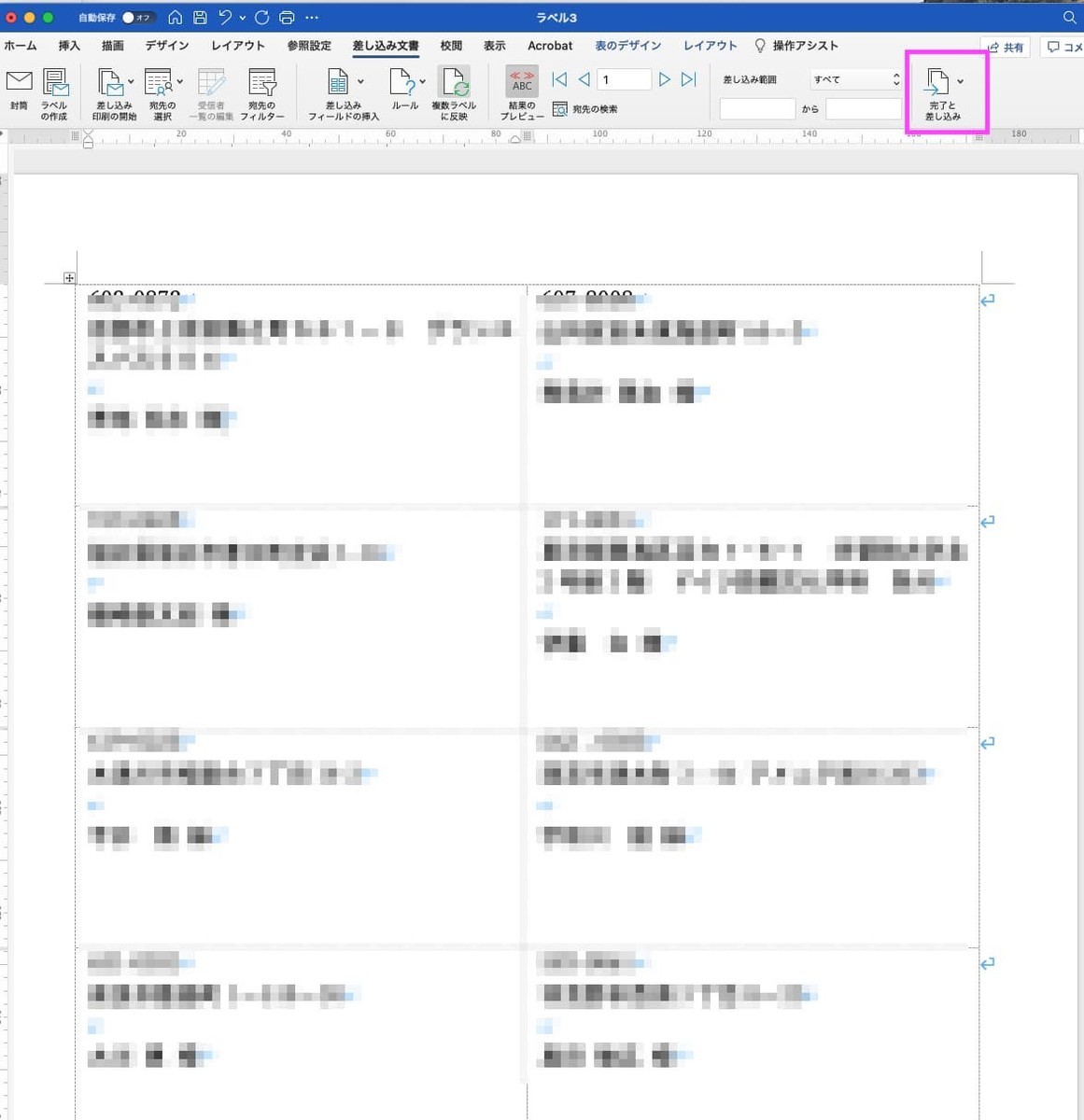1084x1120 pixels.
Task: Click the search magnifier in title bar
Action: (x=1070, y=17)
